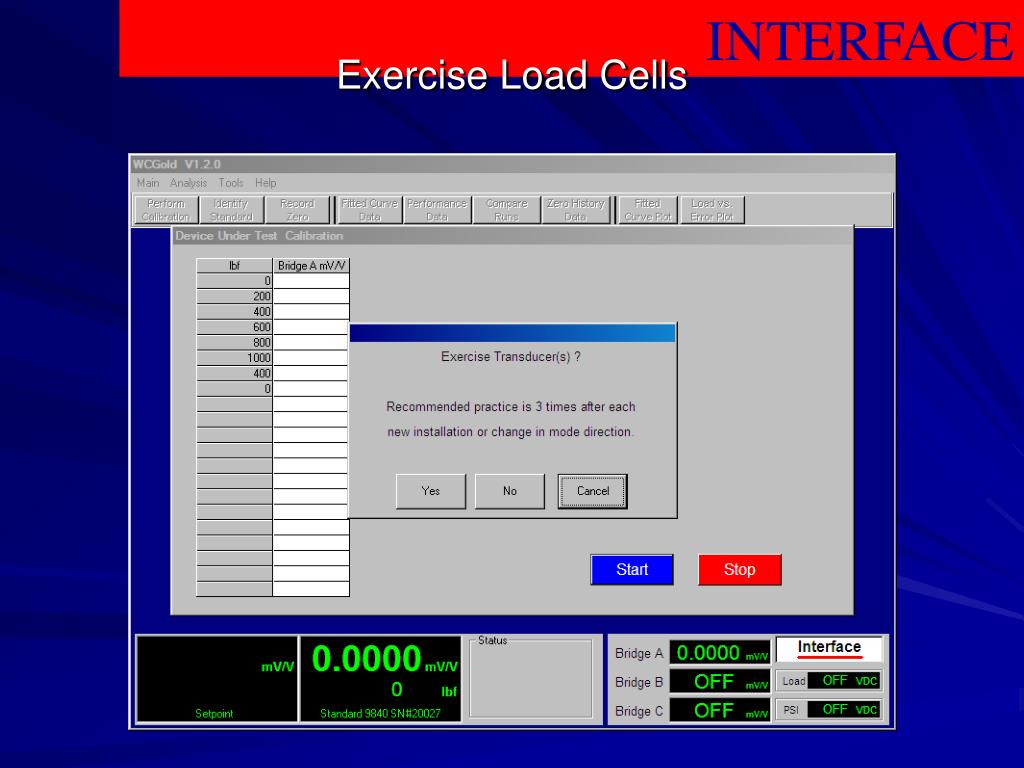Viewport: 1024px width, 768px height.
Task: Confirm exercising transducers with Yes
Action: coord(430,491)
